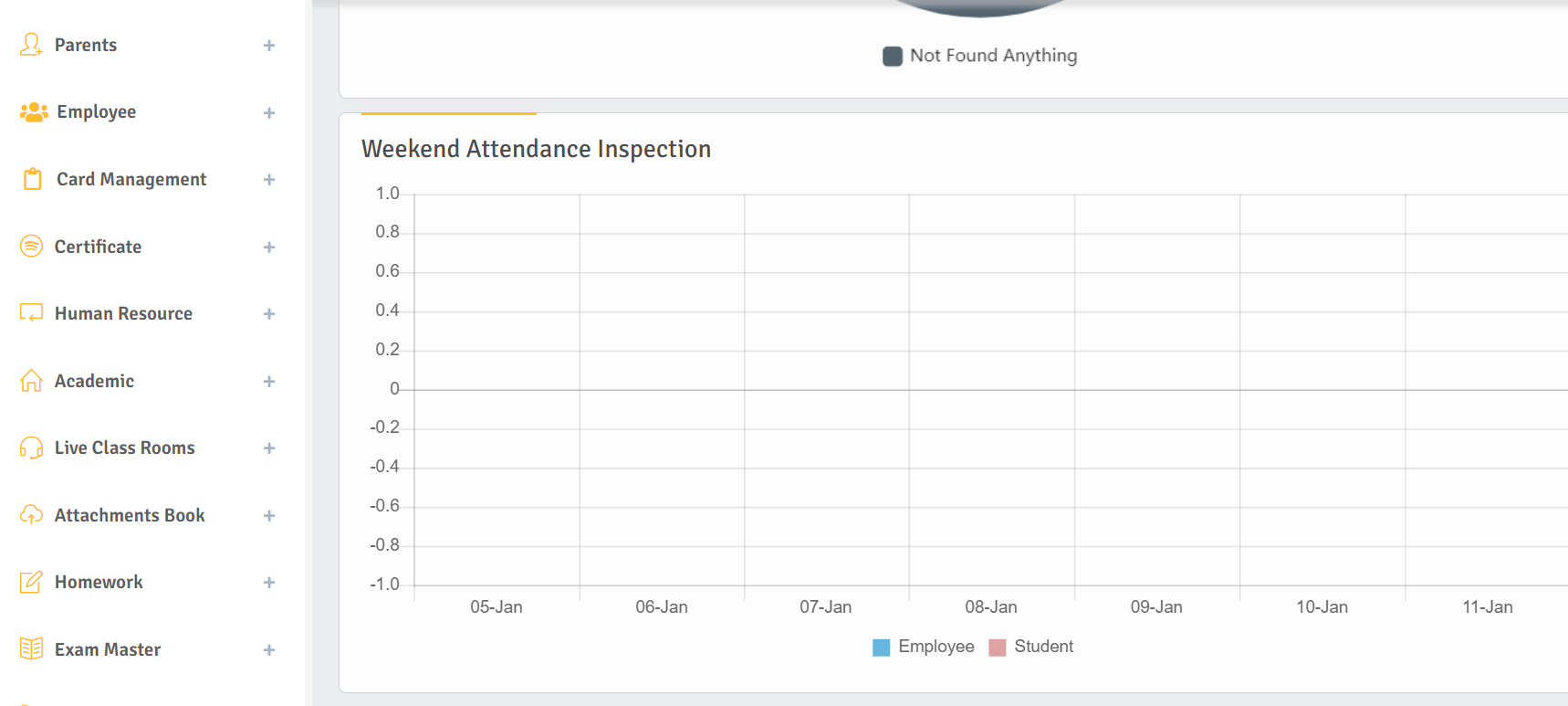
Task: Click the Employee group icon
Action: (34, 112)
